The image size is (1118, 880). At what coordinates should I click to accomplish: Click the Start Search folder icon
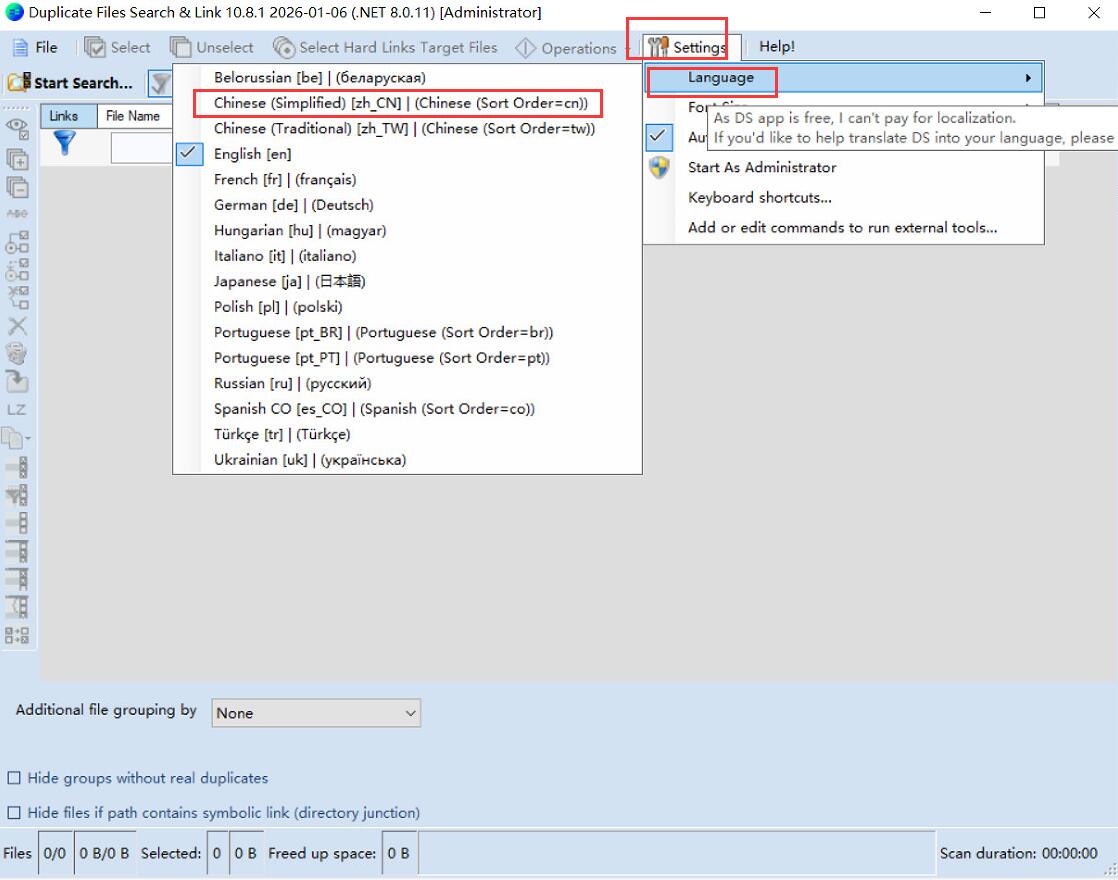19,82
